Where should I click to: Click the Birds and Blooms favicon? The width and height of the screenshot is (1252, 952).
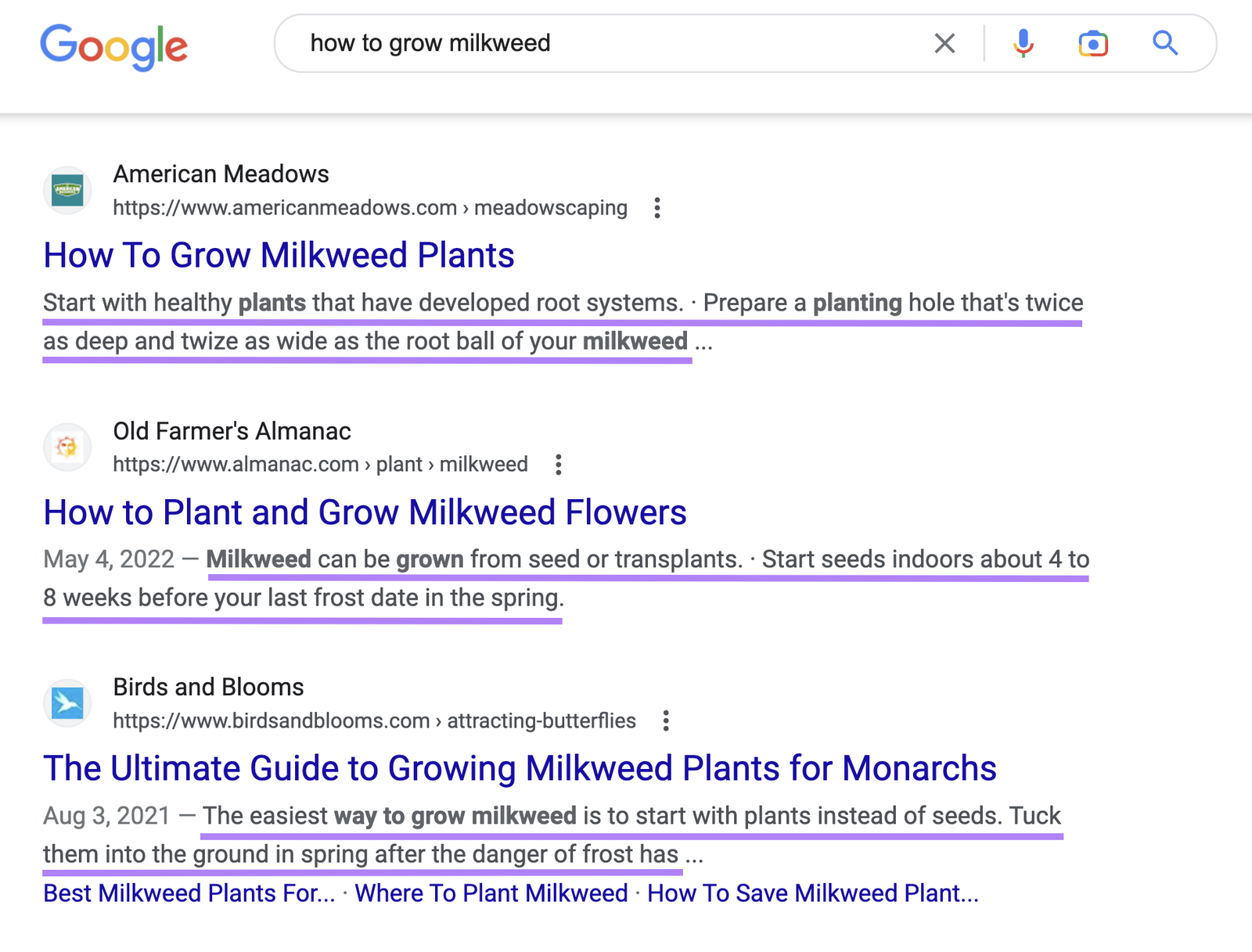(x=67, y=703)
